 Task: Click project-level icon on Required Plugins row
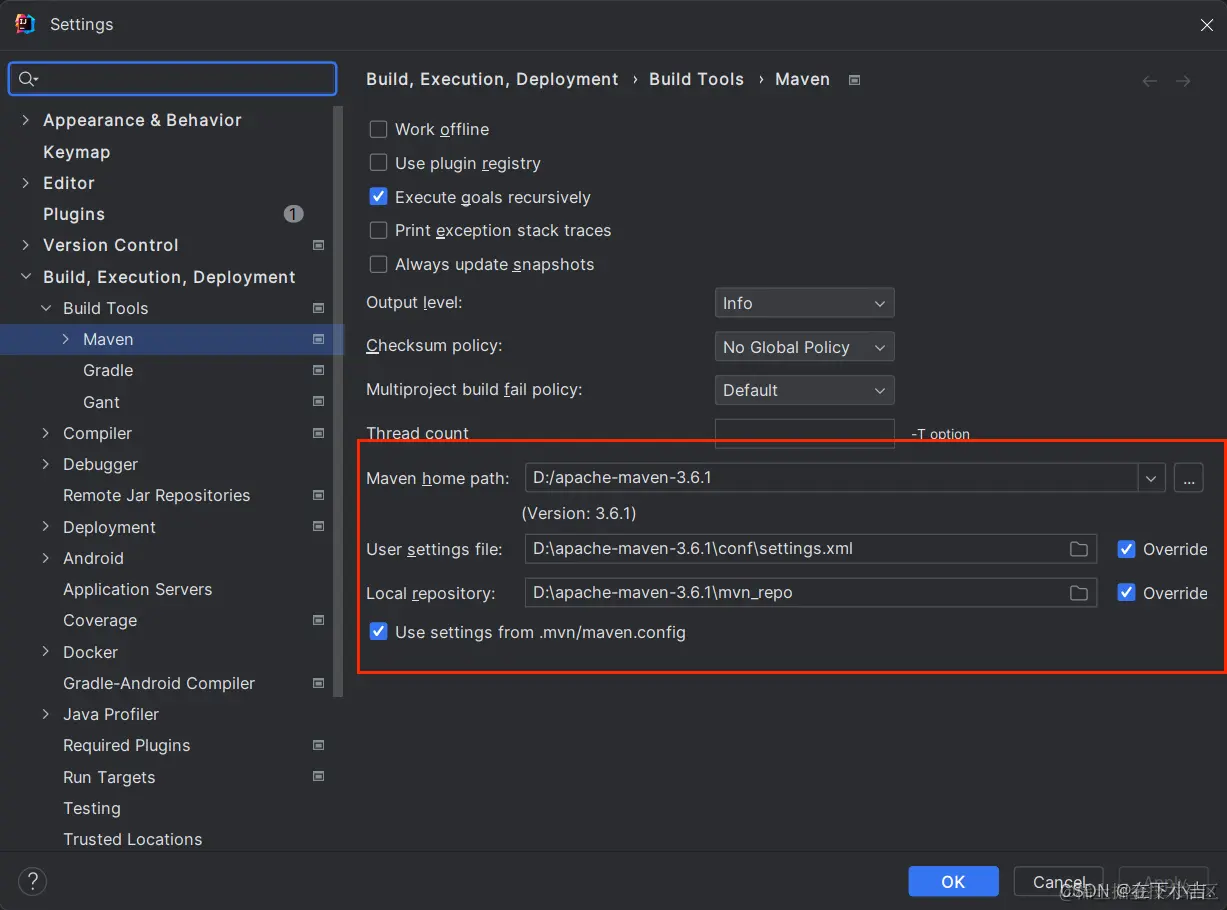[318, 745]
